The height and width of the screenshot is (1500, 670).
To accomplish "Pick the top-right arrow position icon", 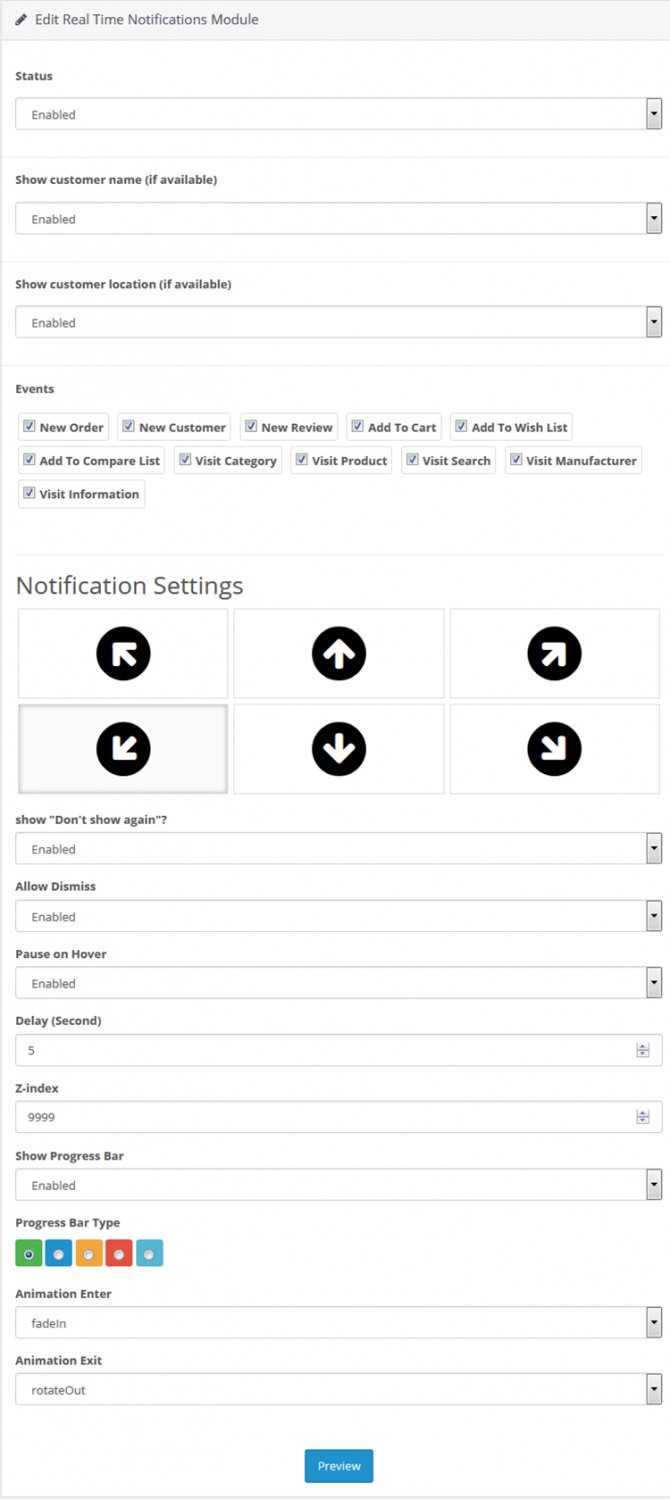I will coord(554,654).
